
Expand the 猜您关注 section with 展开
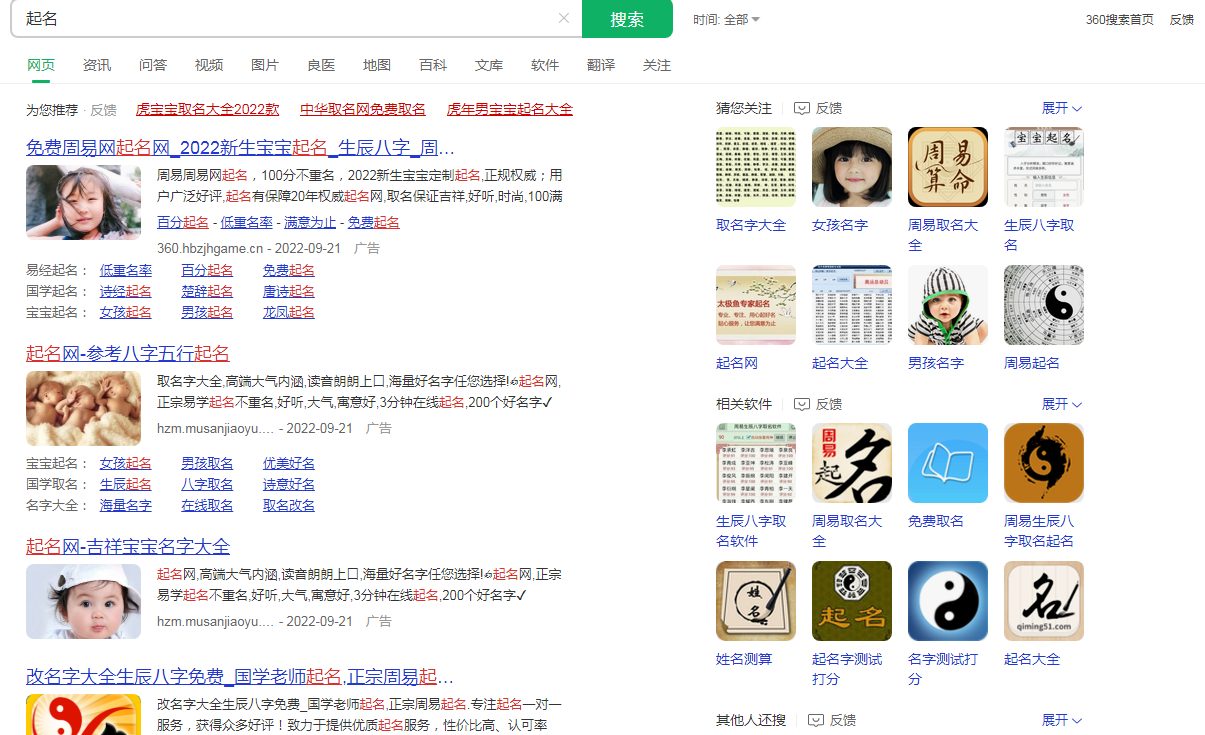(1062, 108)
